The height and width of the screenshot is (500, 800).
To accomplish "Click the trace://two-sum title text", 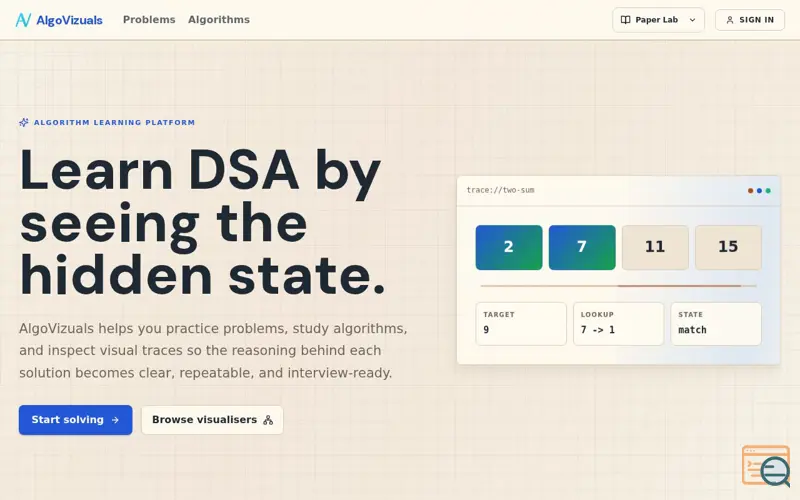I will pyautogui.click(x=500, y=190).
